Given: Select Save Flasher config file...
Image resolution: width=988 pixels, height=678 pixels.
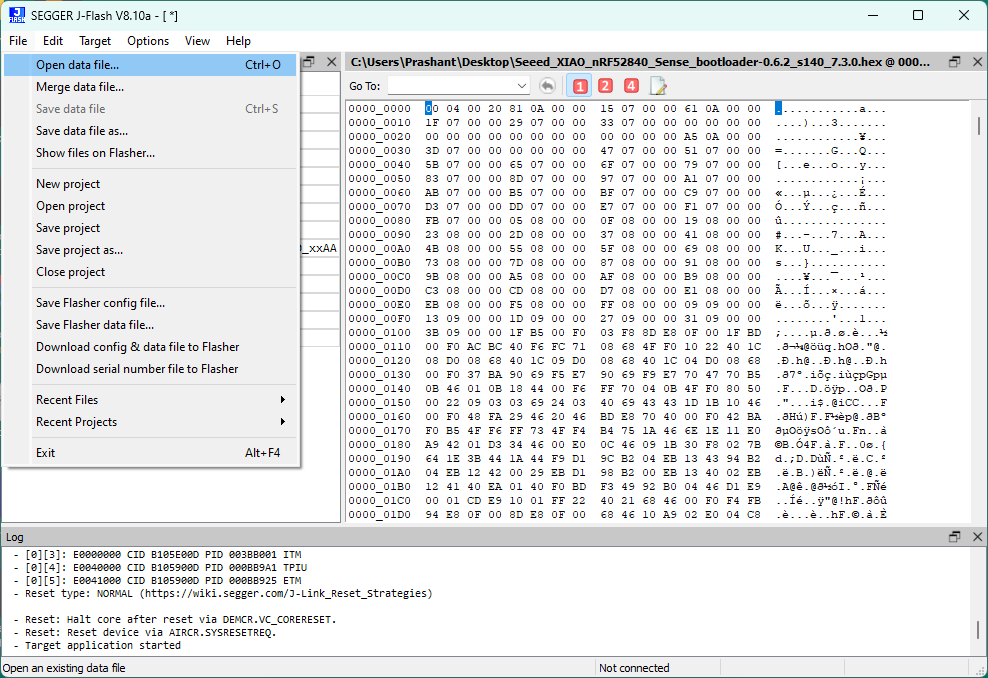Looking at the screenshot, I should [x=150, y=303].
